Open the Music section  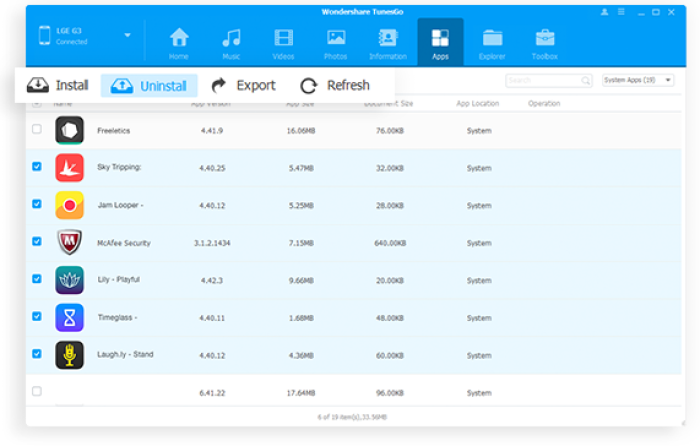point(231,44)
